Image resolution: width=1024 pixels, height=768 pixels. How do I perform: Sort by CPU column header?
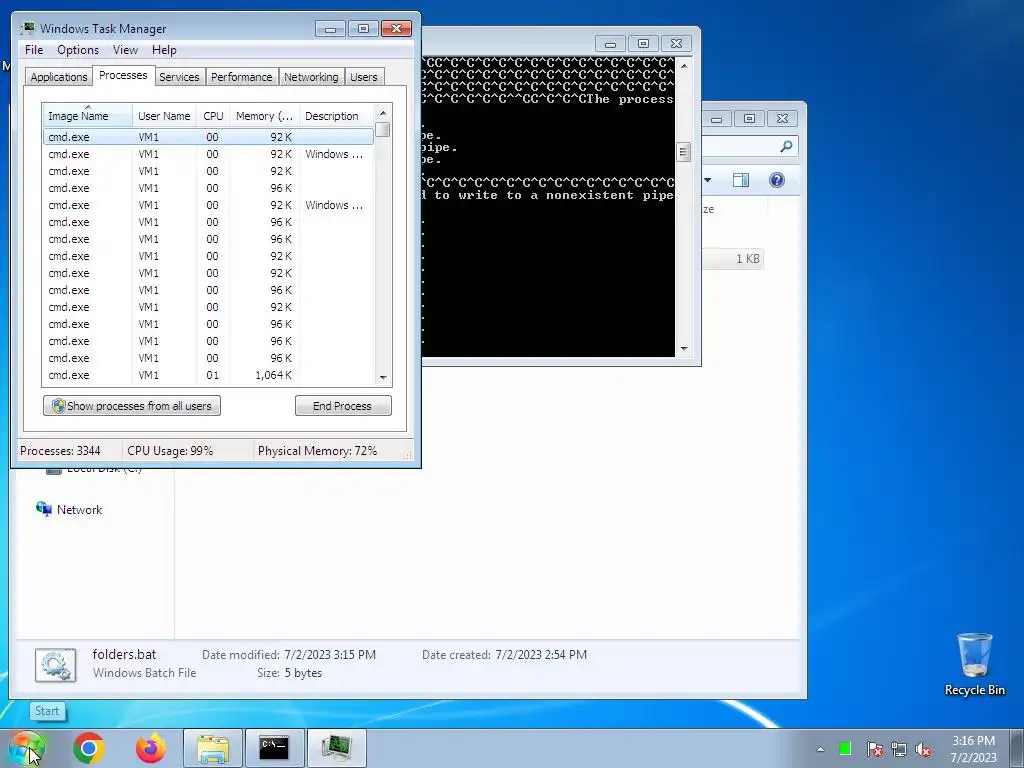point(213,116)
